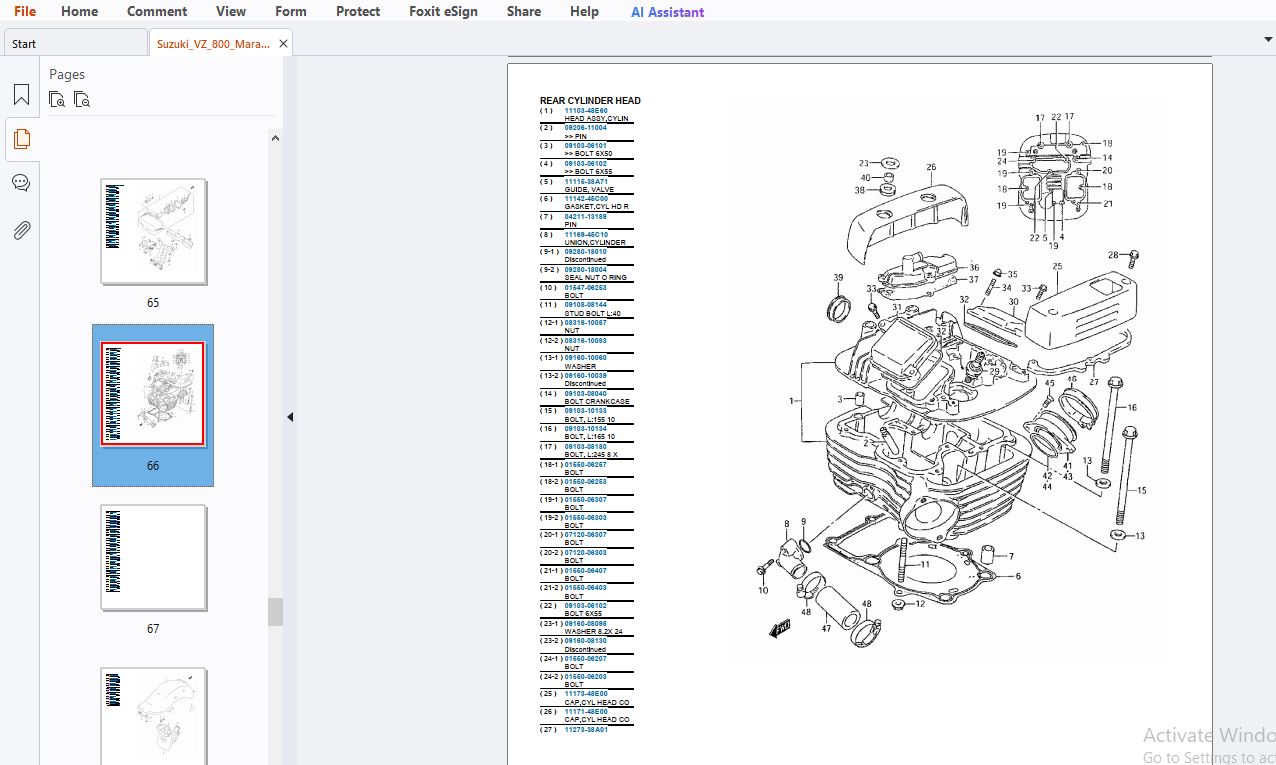Viewport: 1276px width, 765px height.
Task: Click part number link 09103-08040
Action: [585, 394]
